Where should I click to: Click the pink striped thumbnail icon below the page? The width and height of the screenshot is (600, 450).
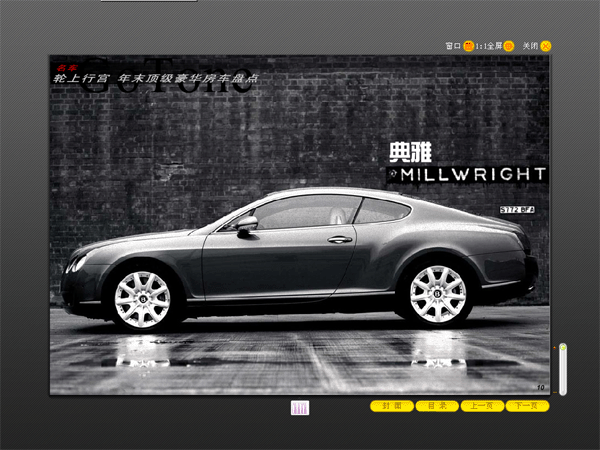(x=300, y=408)
